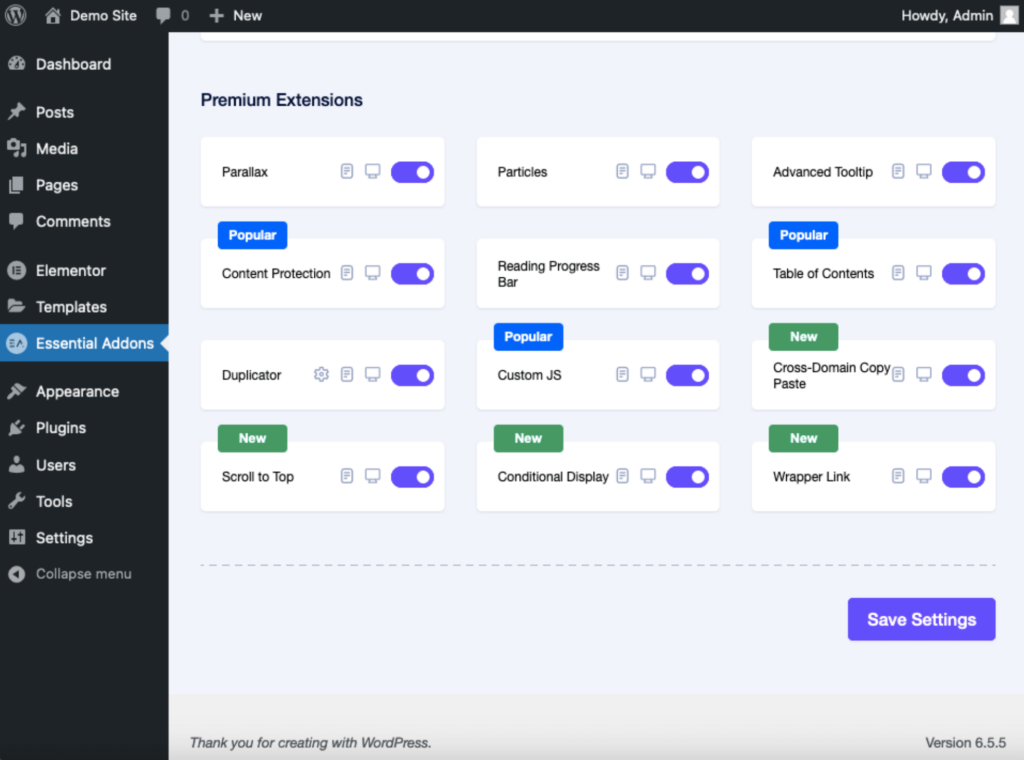The width and height of the screenshot is (1024, 760).
Task: Switch off Custom JS toggle
Action: [x=687, y=375]
